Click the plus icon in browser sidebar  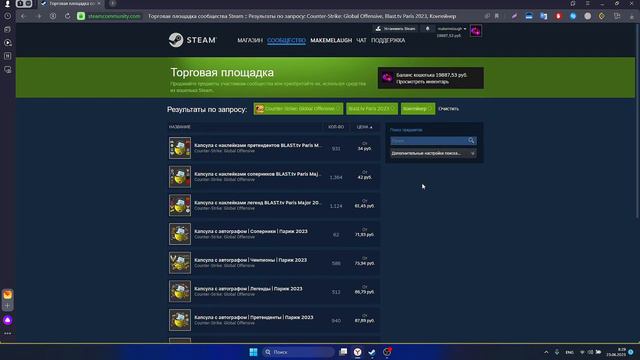7,306
